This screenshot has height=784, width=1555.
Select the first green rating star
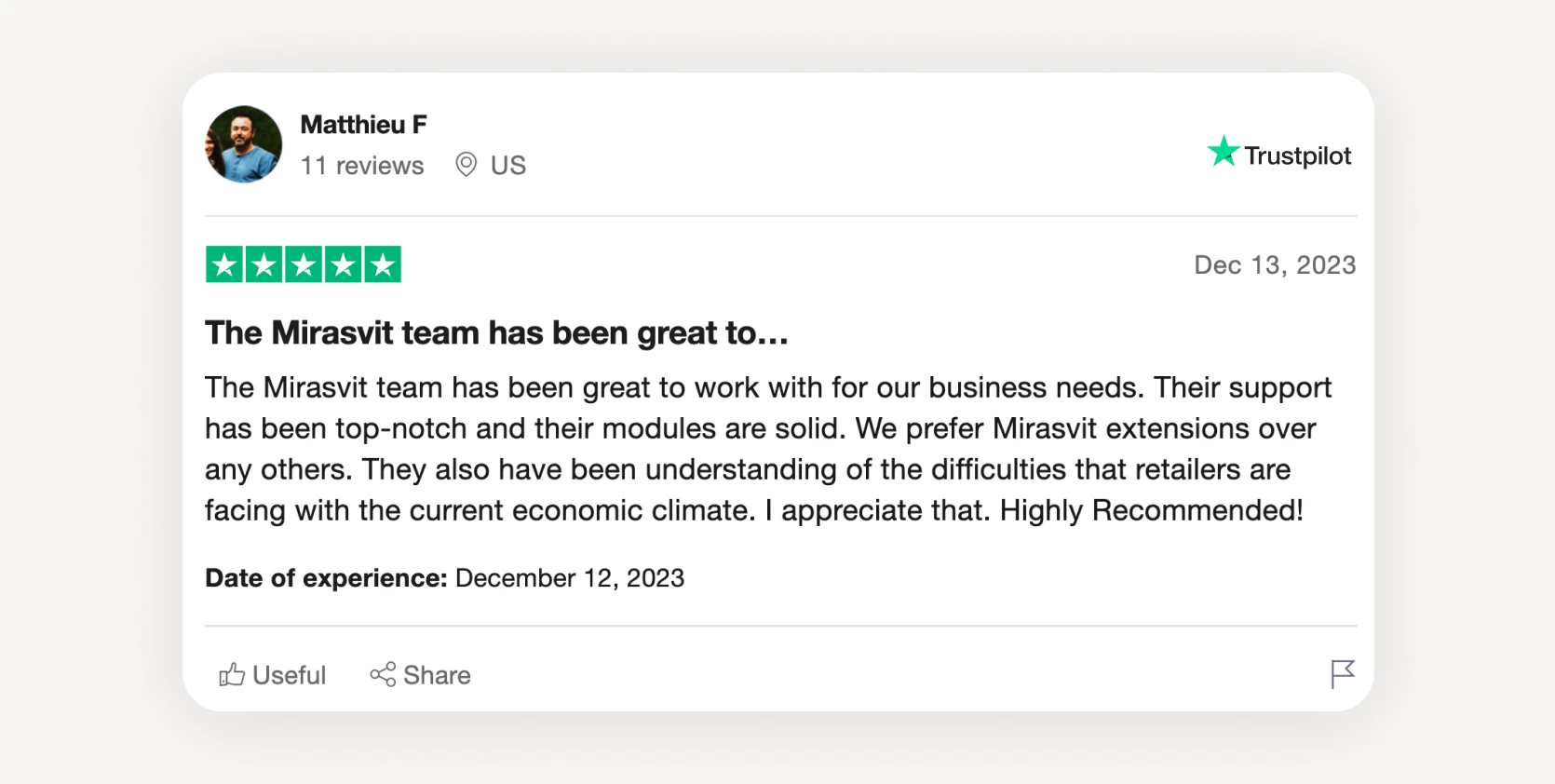click(223, 264)
